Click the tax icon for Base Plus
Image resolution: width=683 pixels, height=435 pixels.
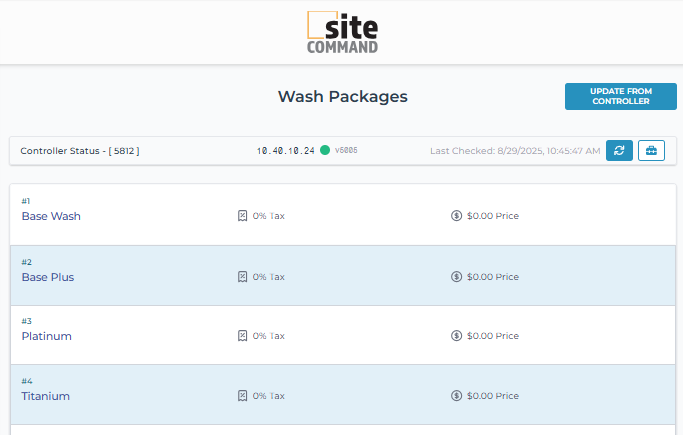242,277
